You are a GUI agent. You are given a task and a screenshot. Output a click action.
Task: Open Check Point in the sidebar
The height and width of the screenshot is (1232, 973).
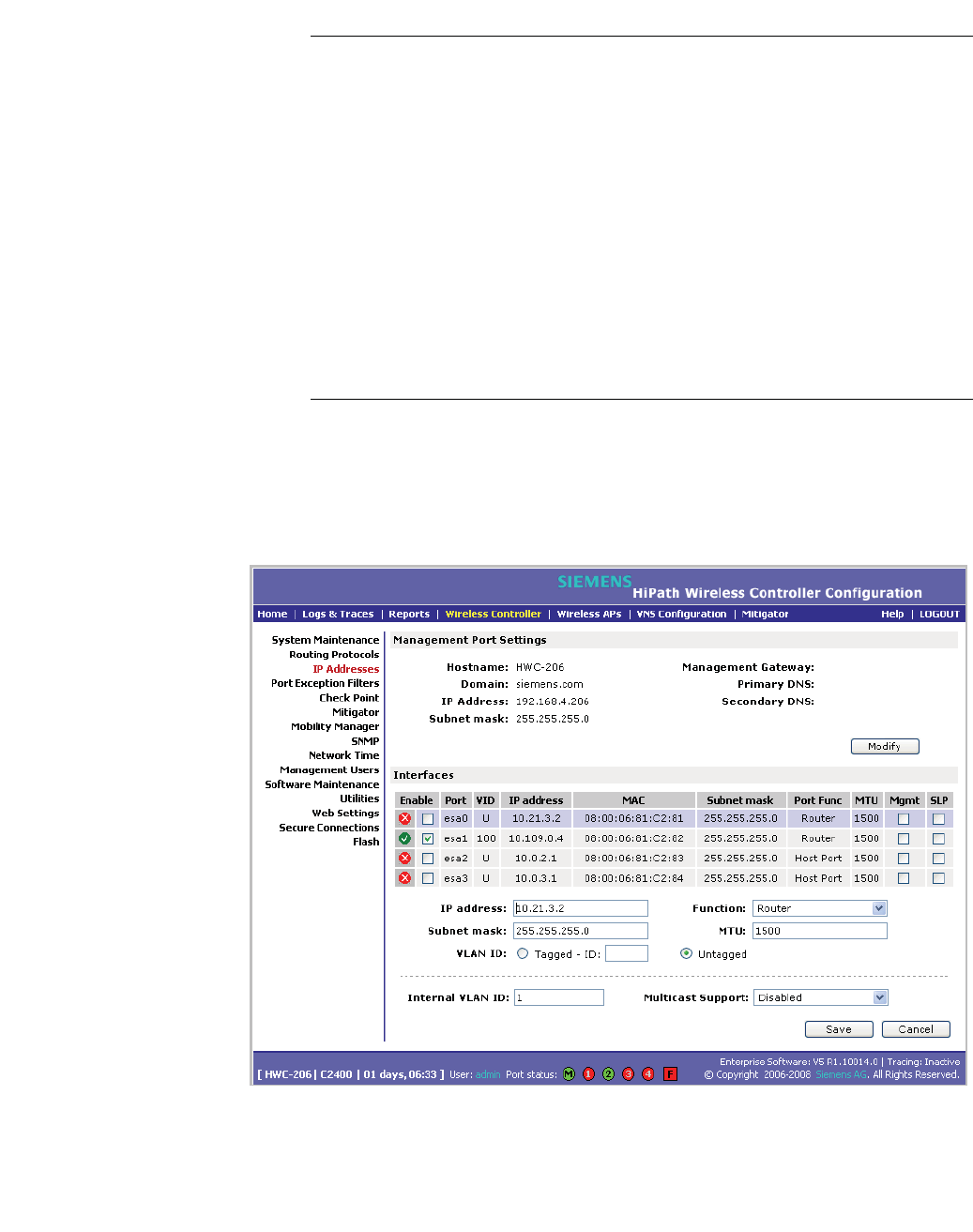coord(349,697)
